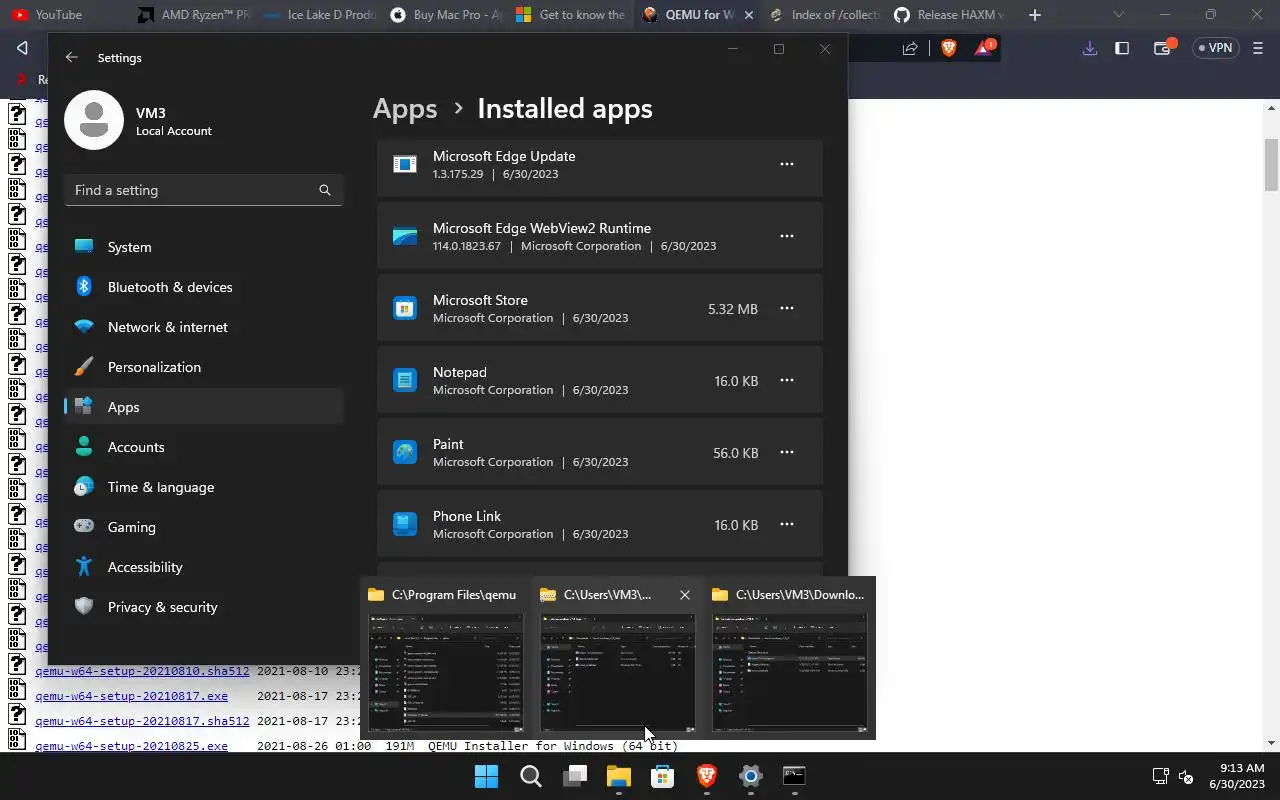The image size is (1280, 800).
Task: Toggle the Brave sidebar panel
Action: 1122,48
